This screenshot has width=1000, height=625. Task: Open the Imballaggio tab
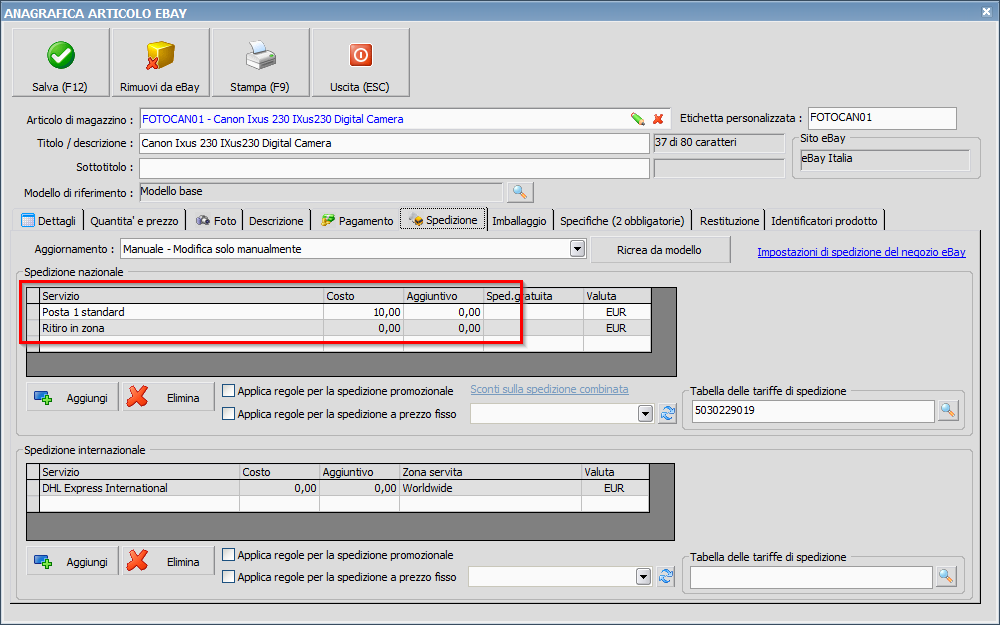(x=519, y=221)
